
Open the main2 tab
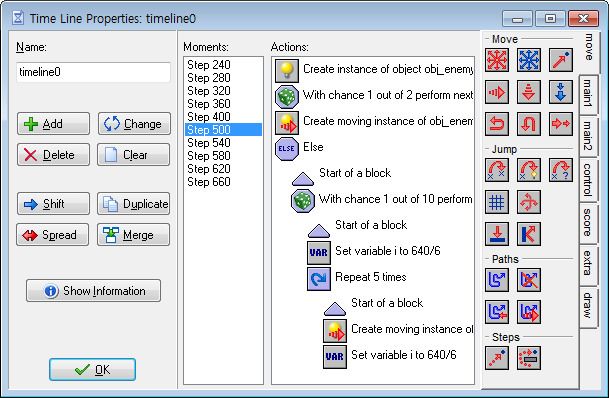tap(588, 136)
